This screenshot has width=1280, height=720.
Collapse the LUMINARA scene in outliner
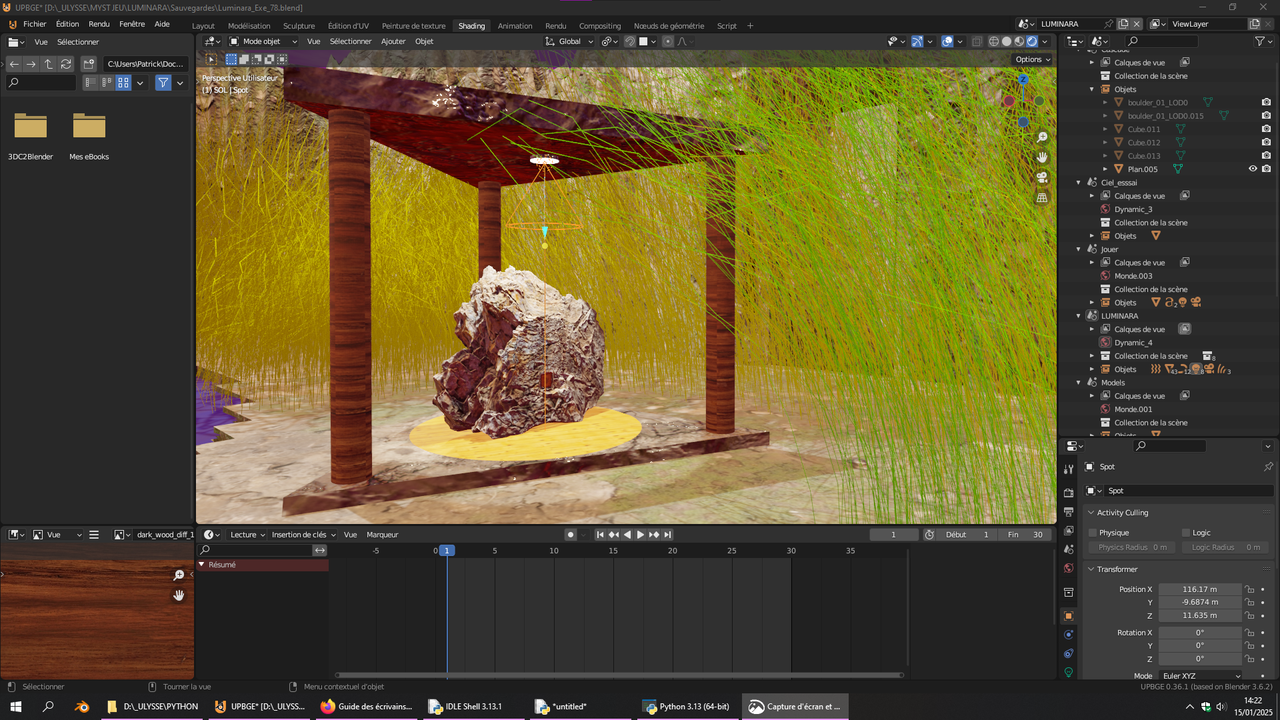(x=1079, y=316)
